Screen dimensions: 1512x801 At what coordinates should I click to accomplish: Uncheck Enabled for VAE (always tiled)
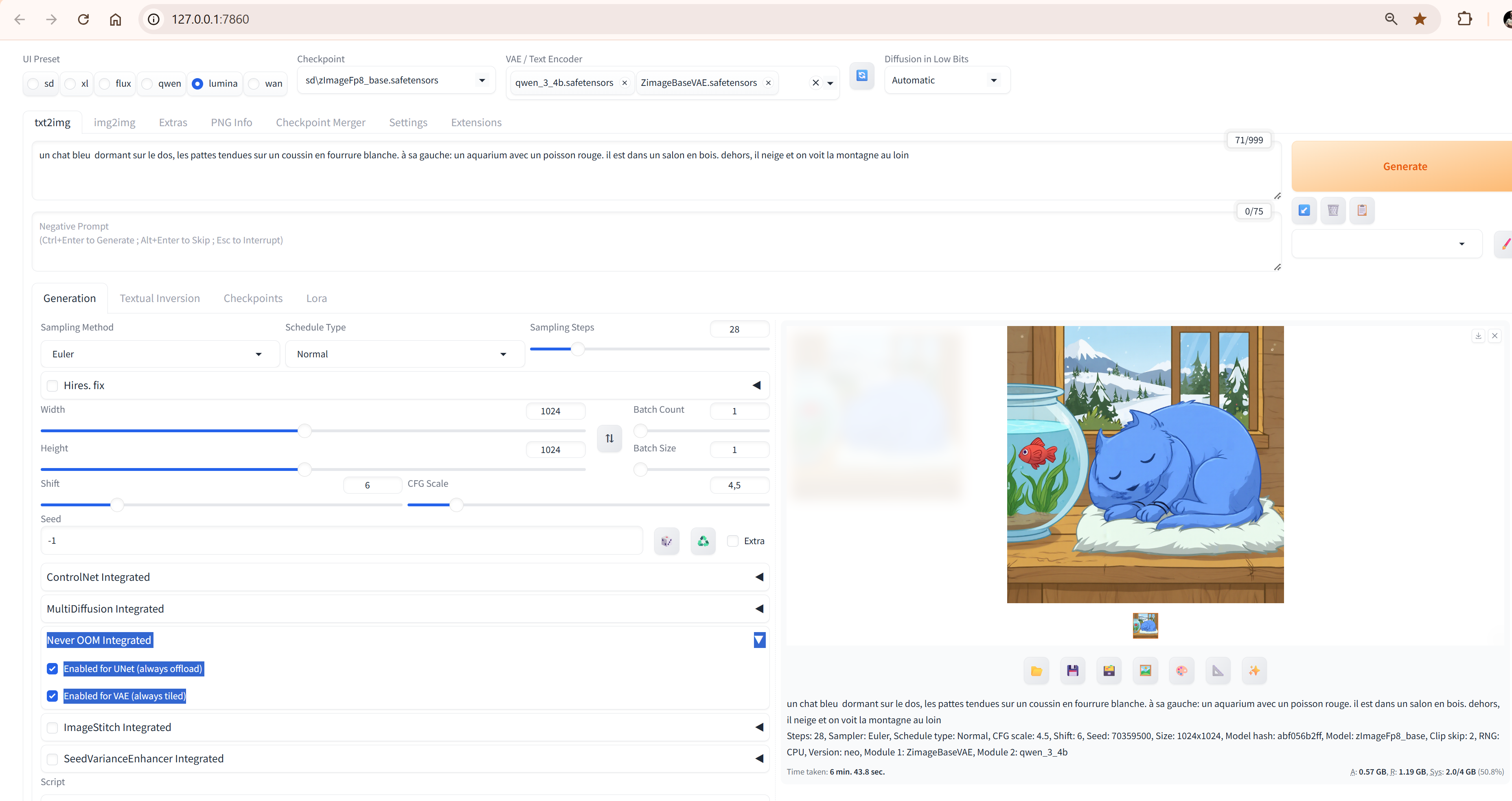point(53,696)
